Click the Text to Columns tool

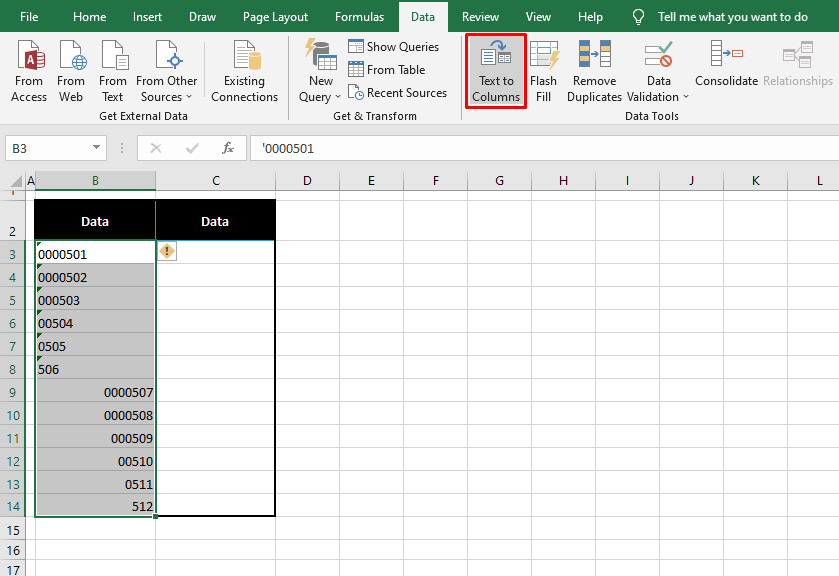coord(495,71)
